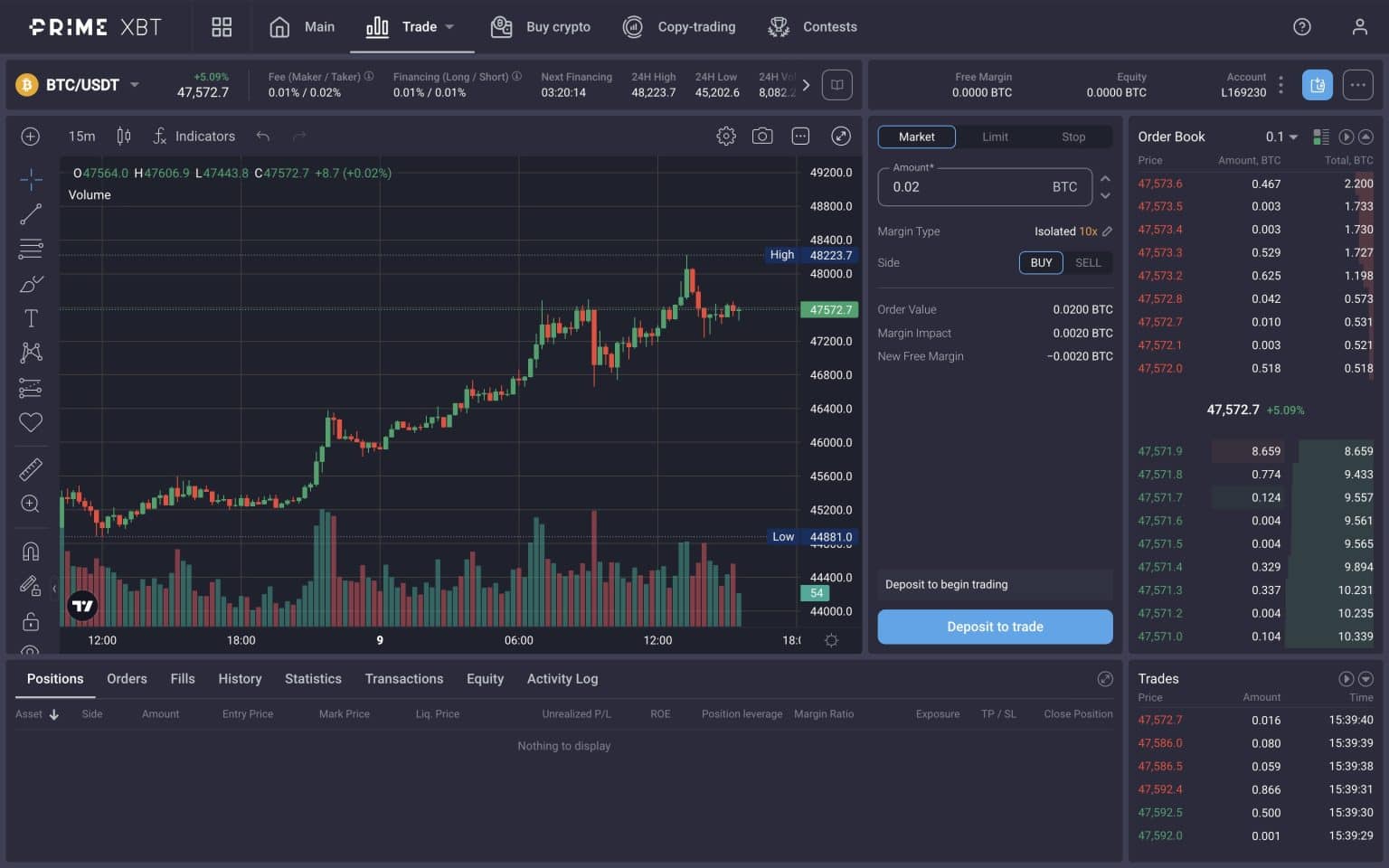This screenshot has height=868, width=1389.
Task: Select the trend line drawing tool
Action: pos(30,214)
